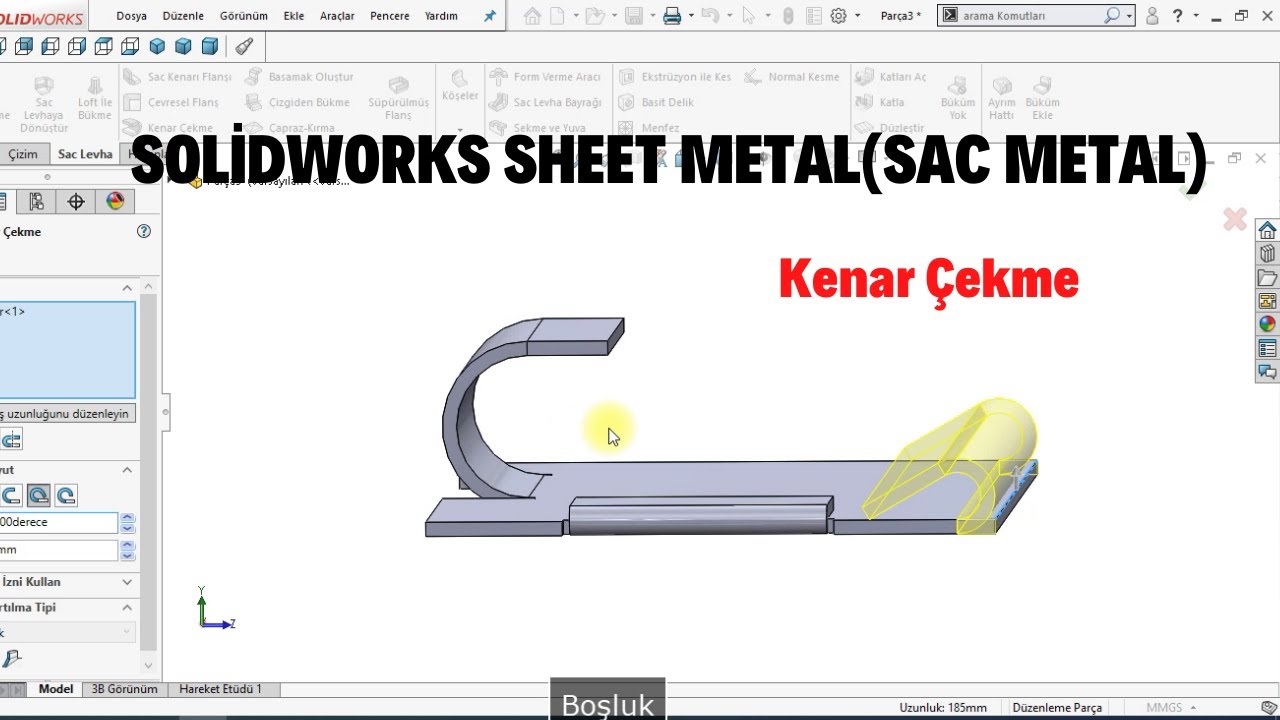1280x720 pixels.
Task: Click Ekstrüzyon ile Kes in the ribbon
Action: [x=674, y=77]
